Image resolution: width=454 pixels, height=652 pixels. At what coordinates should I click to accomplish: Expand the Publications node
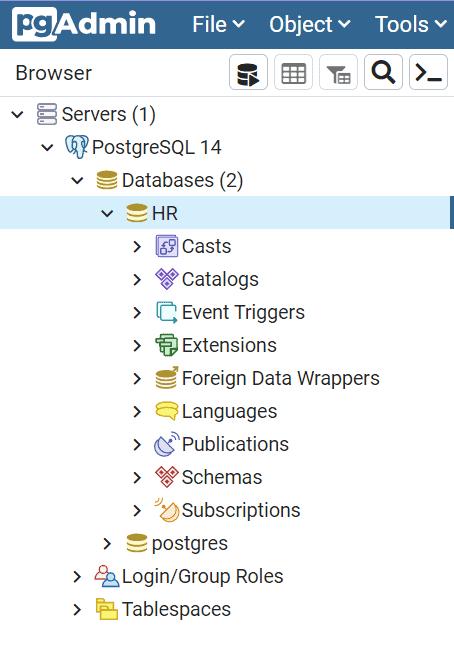tap(137, 444)
